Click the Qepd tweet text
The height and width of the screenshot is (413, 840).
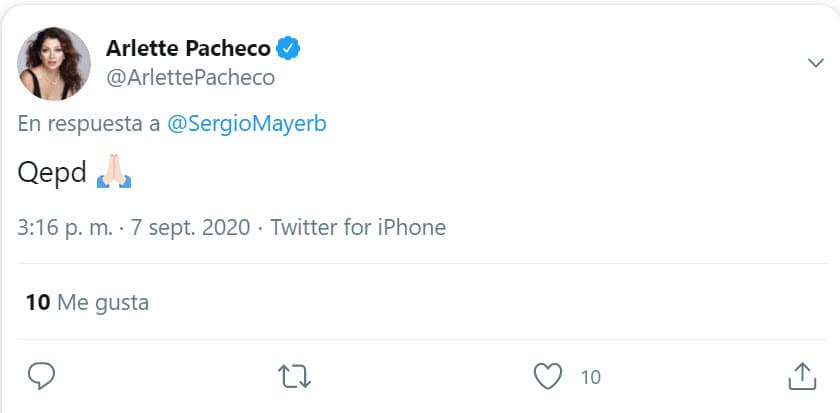point(52,173)
